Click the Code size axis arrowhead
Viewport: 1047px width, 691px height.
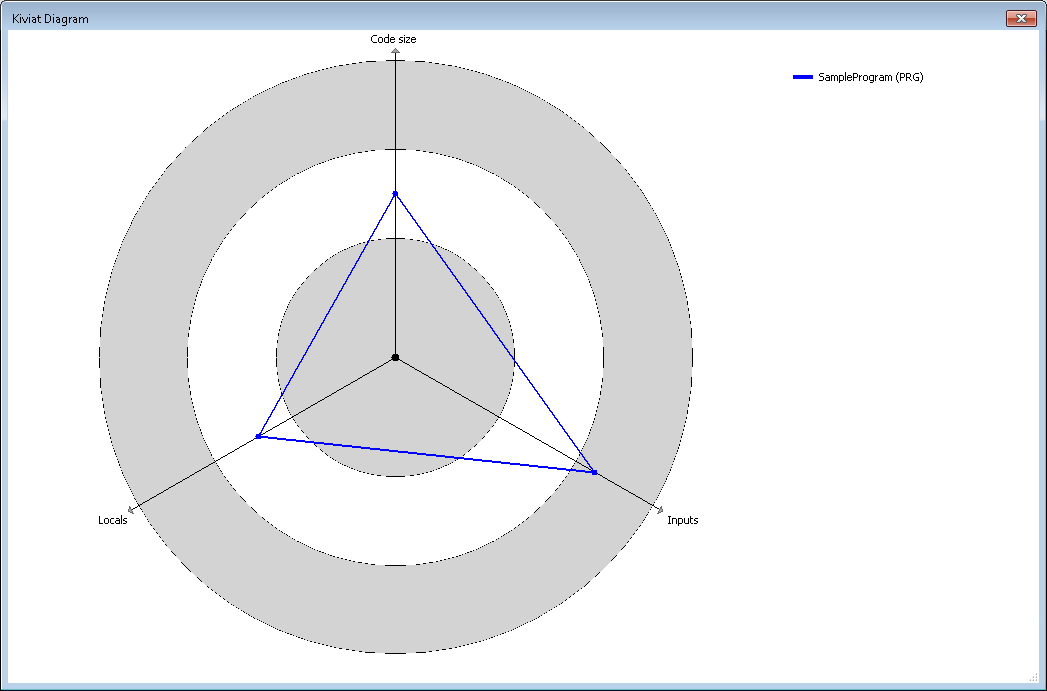pos(395,51)
